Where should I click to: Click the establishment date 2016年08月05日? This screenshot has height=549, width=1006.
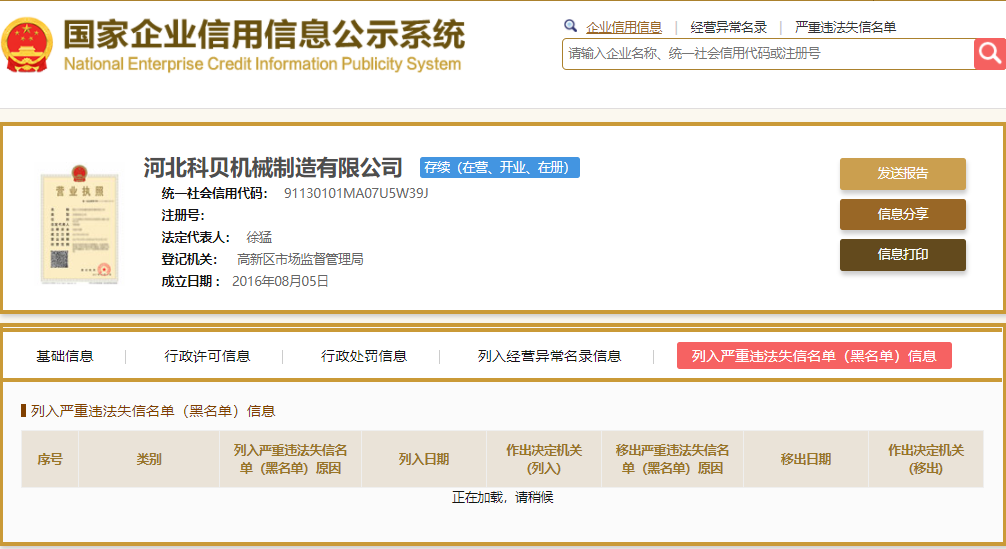[280, 281]
